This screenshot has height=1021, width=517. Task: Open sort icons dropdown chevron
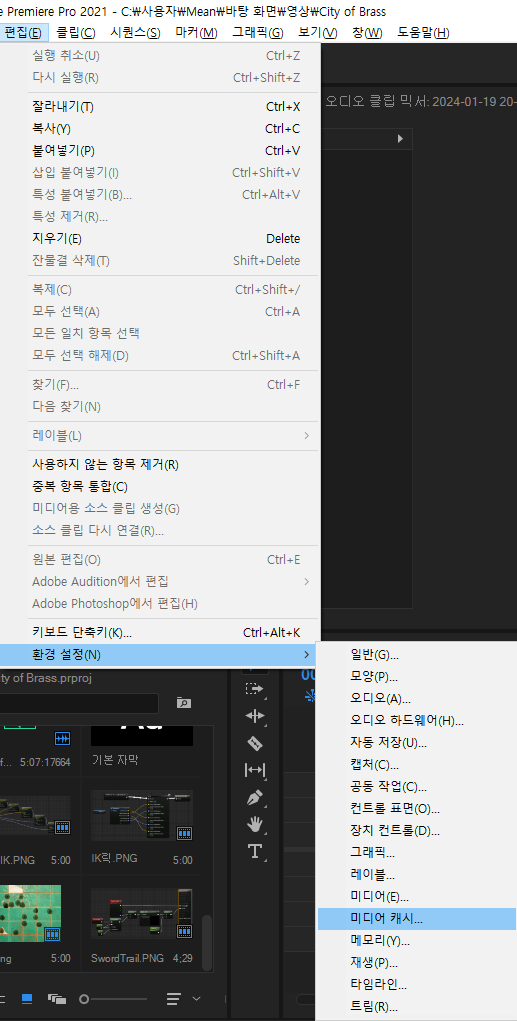[x=196, y=998]
